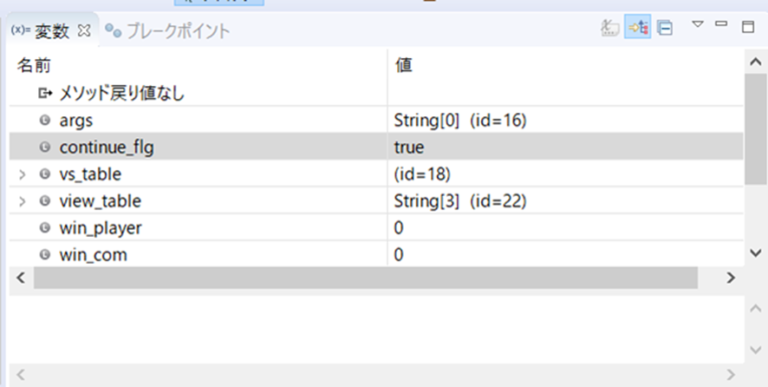This screenshot has width=768, height=387.
Task: Expand the view_table variable
Action: (22, 201)
